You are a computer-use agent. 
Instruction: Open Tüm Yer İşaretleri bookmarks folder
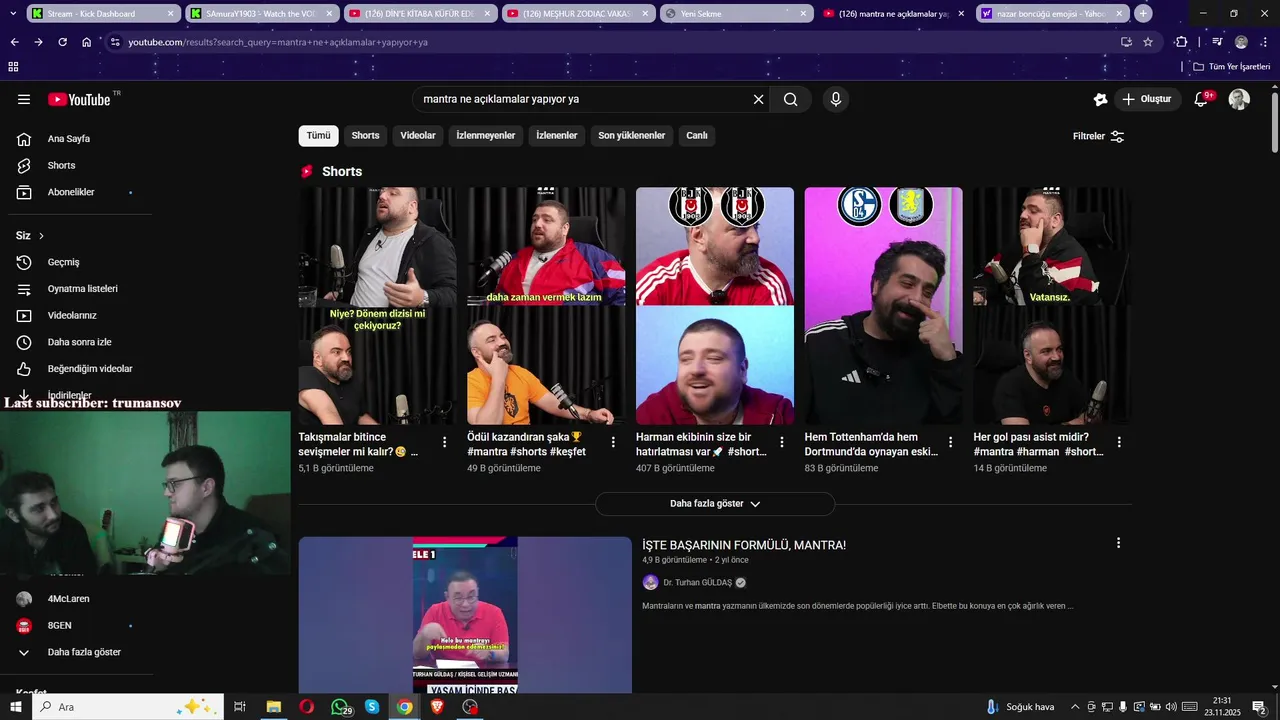click(1232, 67)
